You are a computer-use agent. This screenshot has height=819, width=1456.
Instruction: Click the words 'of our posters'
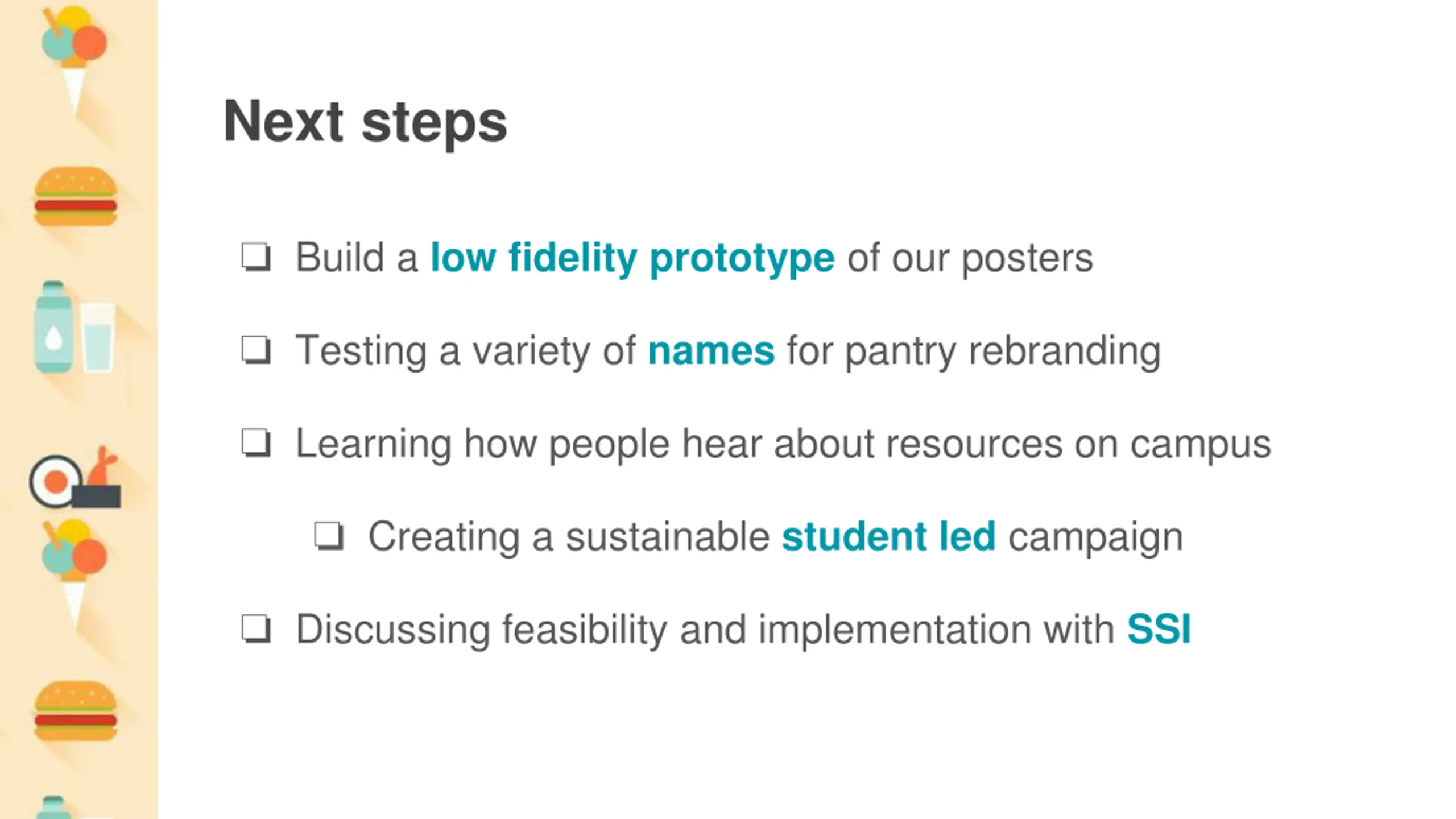(x=970, y=259)
